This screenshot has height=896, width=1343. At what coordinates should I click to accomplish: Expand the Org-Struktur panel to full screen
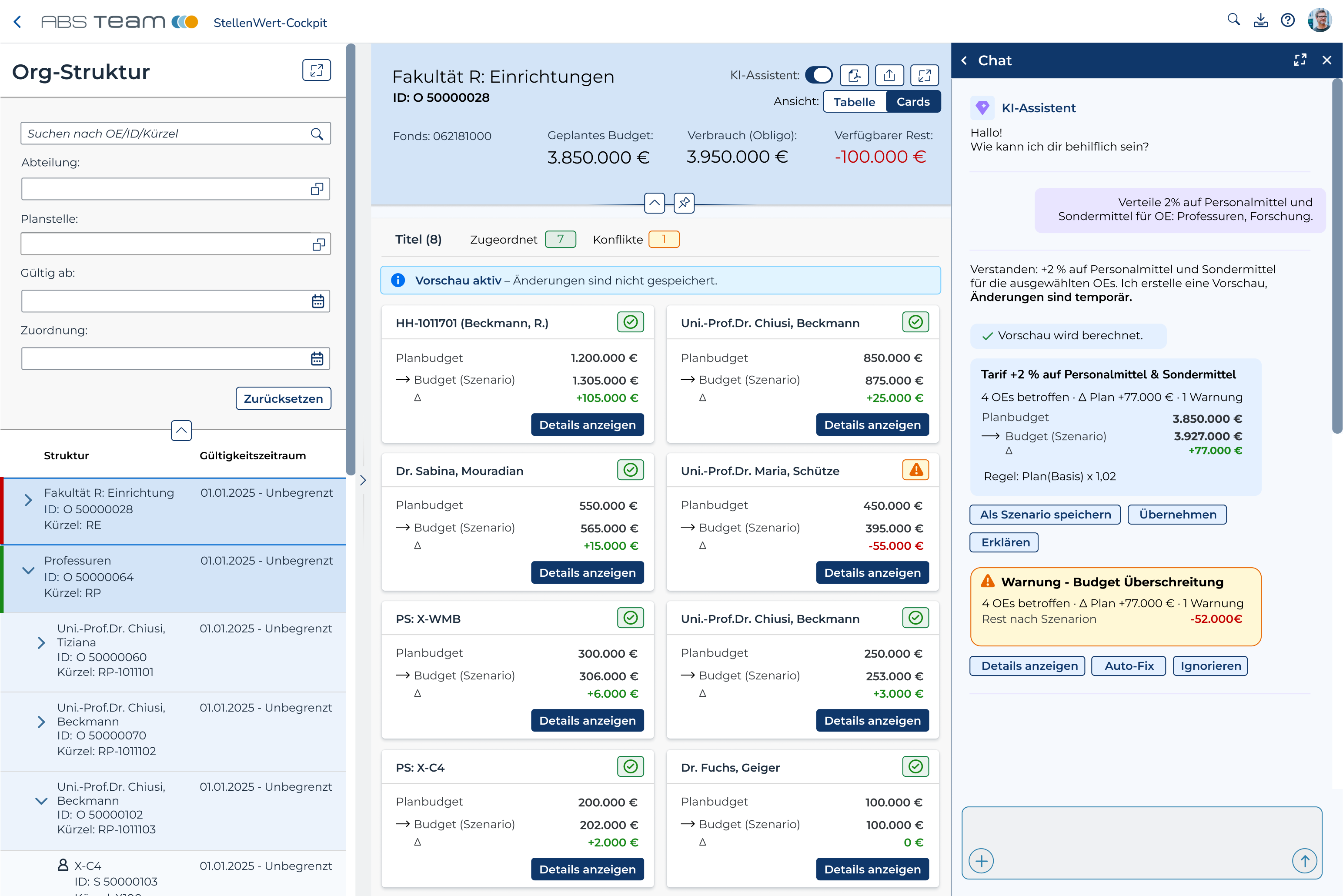317,70
